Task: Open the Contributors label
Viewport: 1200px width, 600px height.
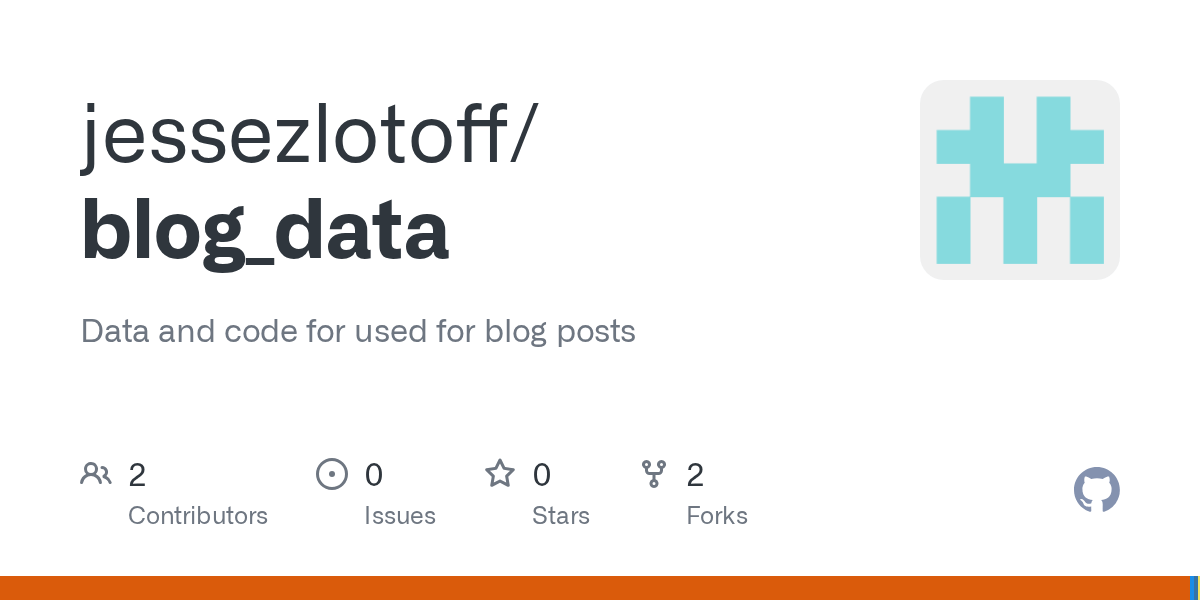Action: tap(198, 516)
